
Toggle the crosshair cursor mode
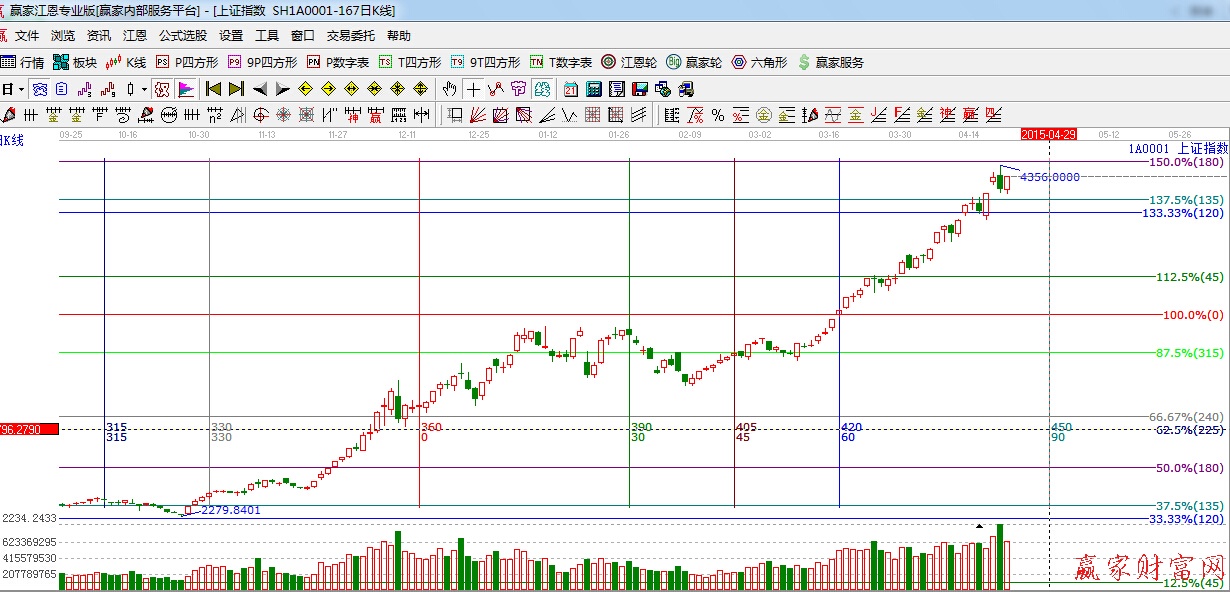coord(473,89)
